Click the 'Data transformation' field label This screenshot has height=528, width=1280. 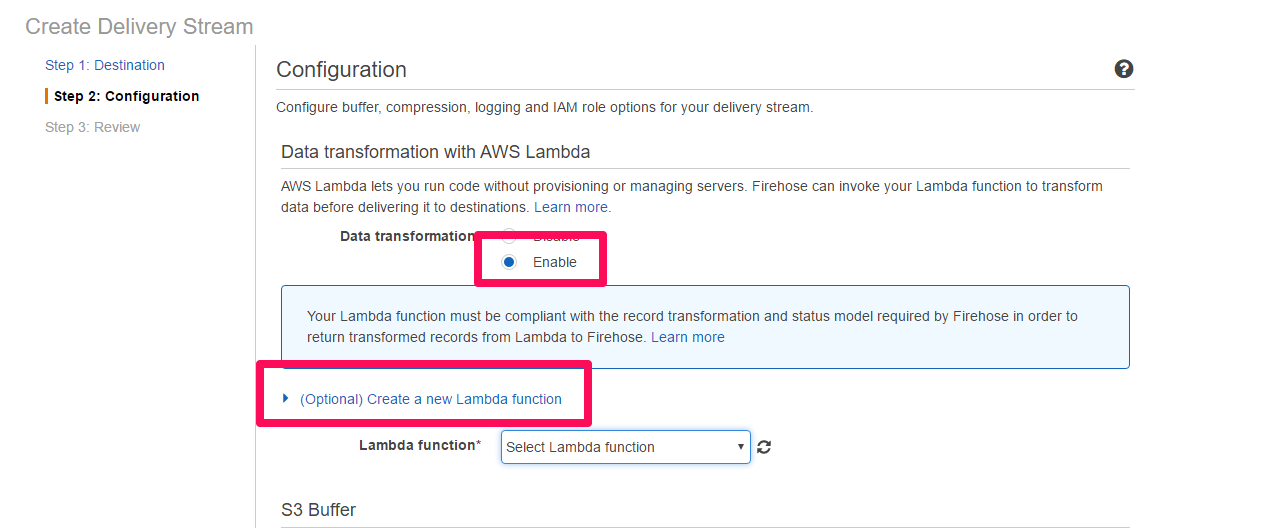coord(407,236)
